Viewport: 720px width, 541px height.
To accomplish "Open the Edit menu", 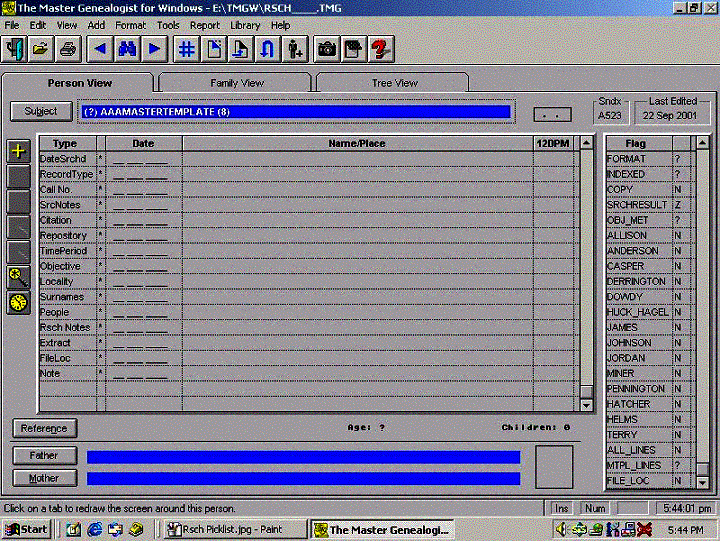I will (38, 25).
